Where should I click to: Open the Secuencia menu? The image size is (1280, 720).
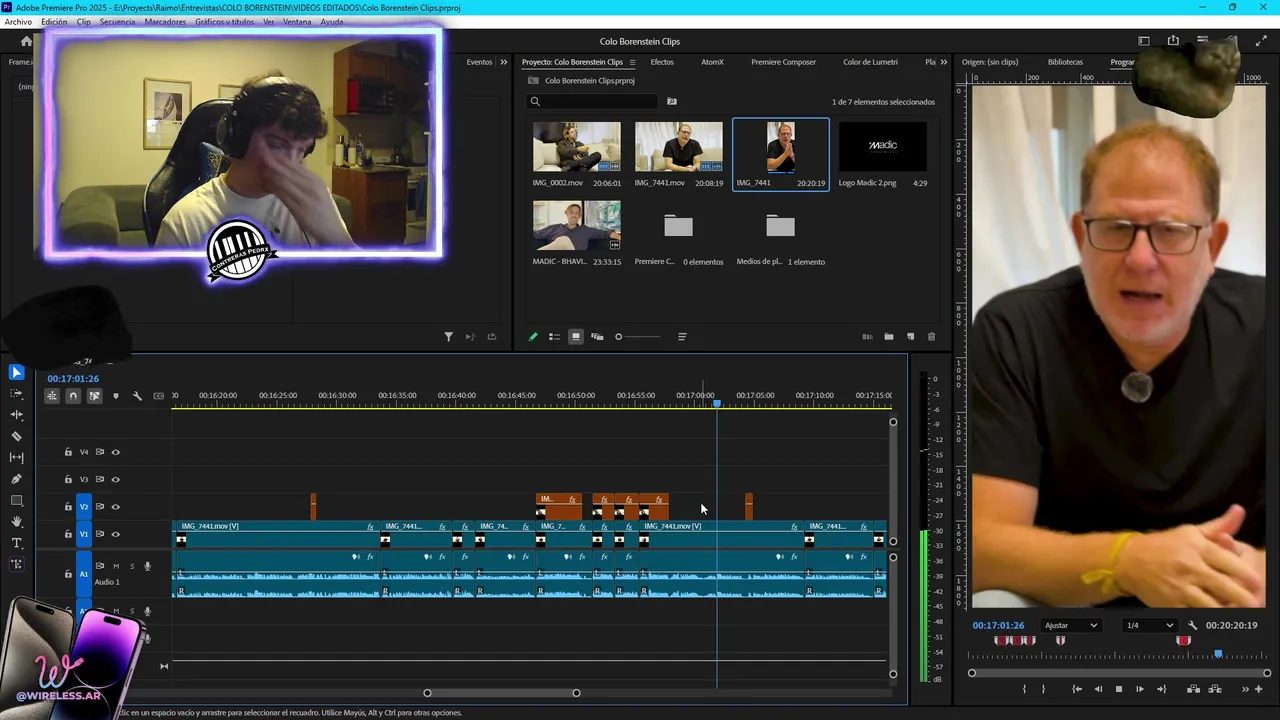tap(117, 21)
